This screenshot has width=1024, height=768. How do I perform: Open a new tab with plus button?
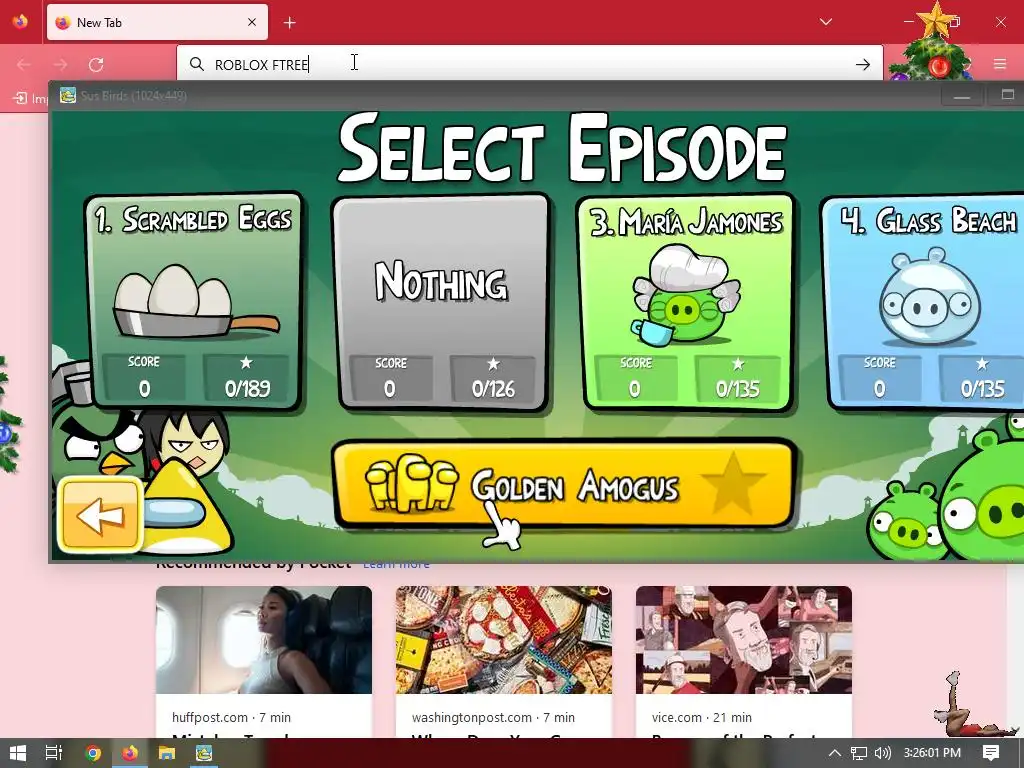(289, 23)
